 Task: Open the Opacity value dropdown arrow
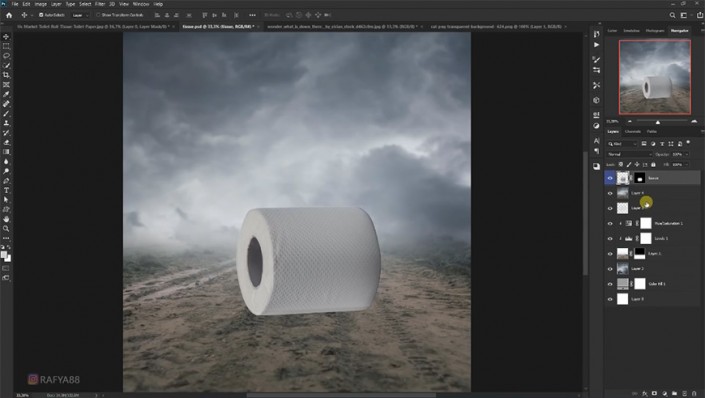pyautogui.click(x=686, y=154)
